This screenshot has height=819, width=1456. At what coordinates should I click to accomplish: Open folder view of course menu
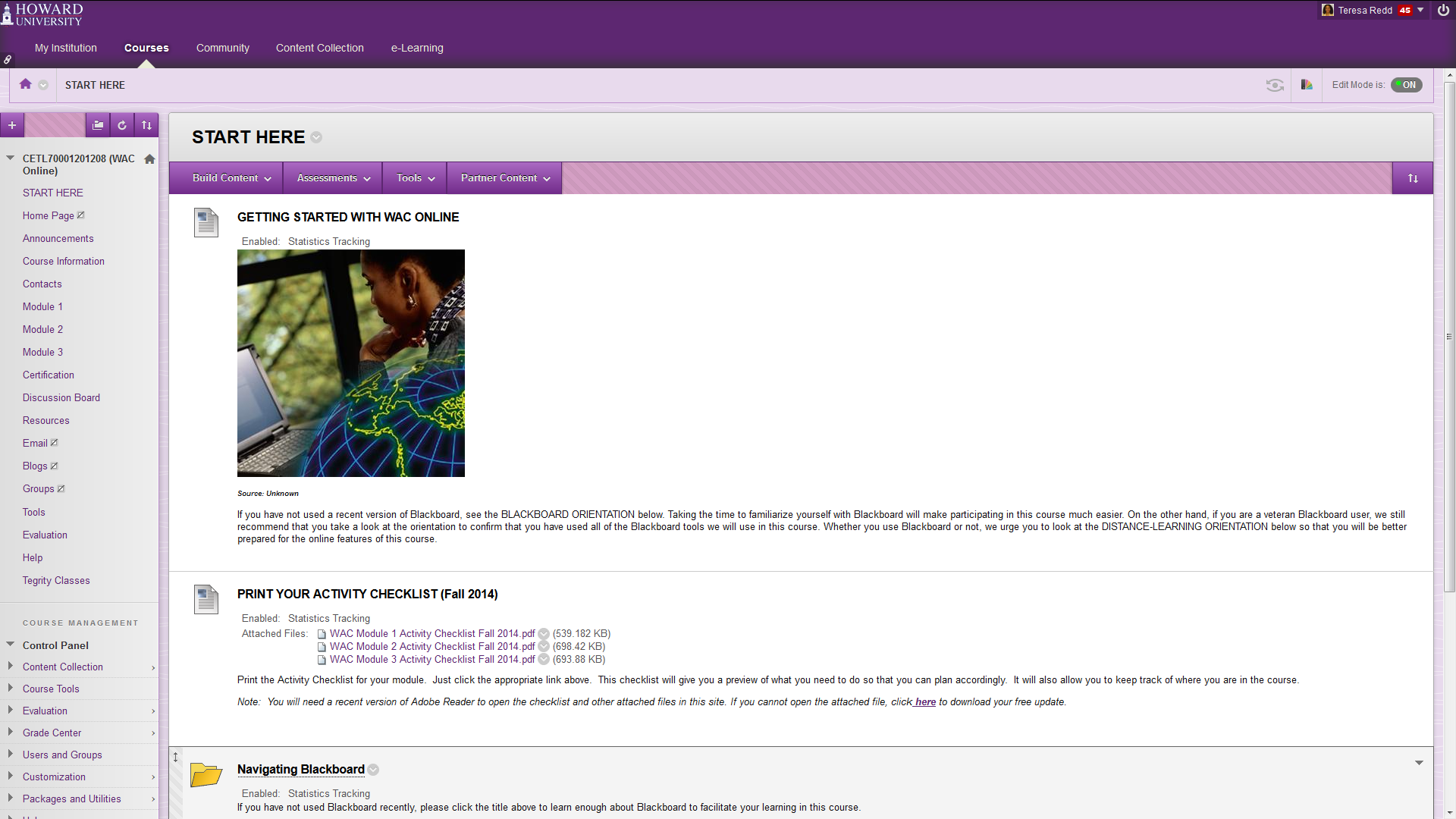[x=98, y=125]
